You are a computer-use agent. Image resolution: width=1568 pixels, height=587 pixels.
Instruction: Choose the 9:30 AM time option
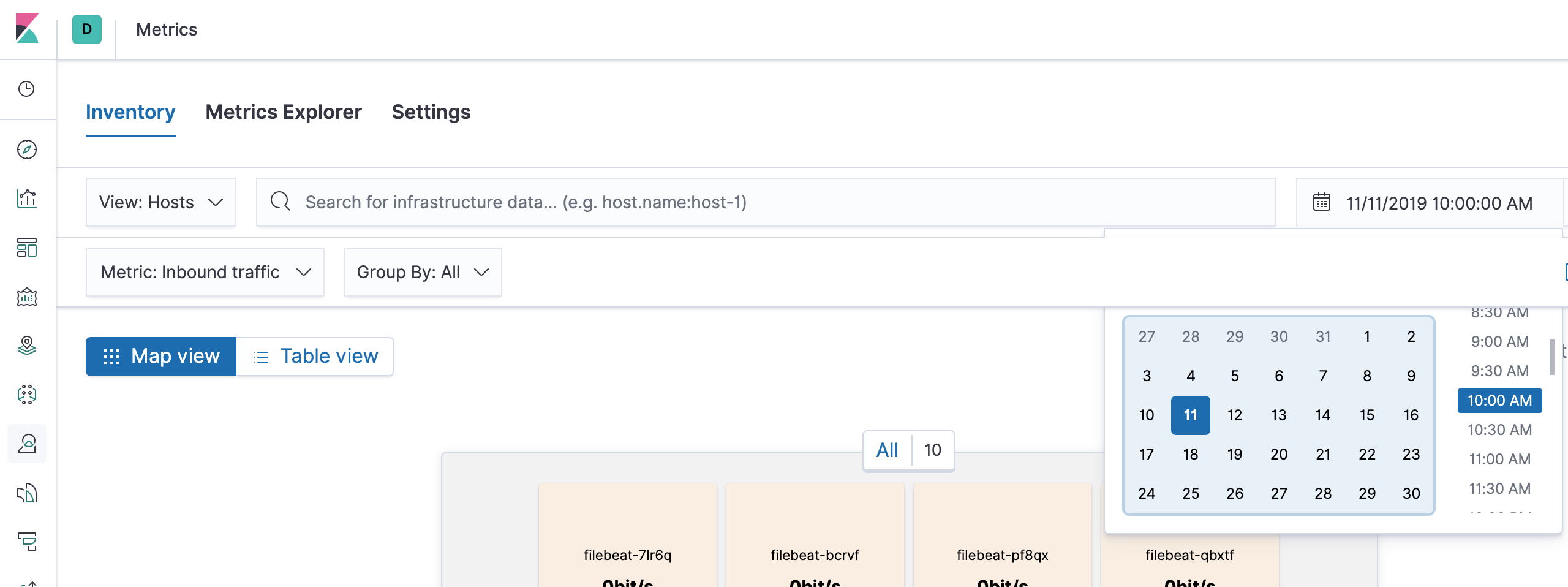click(1499, 371)
